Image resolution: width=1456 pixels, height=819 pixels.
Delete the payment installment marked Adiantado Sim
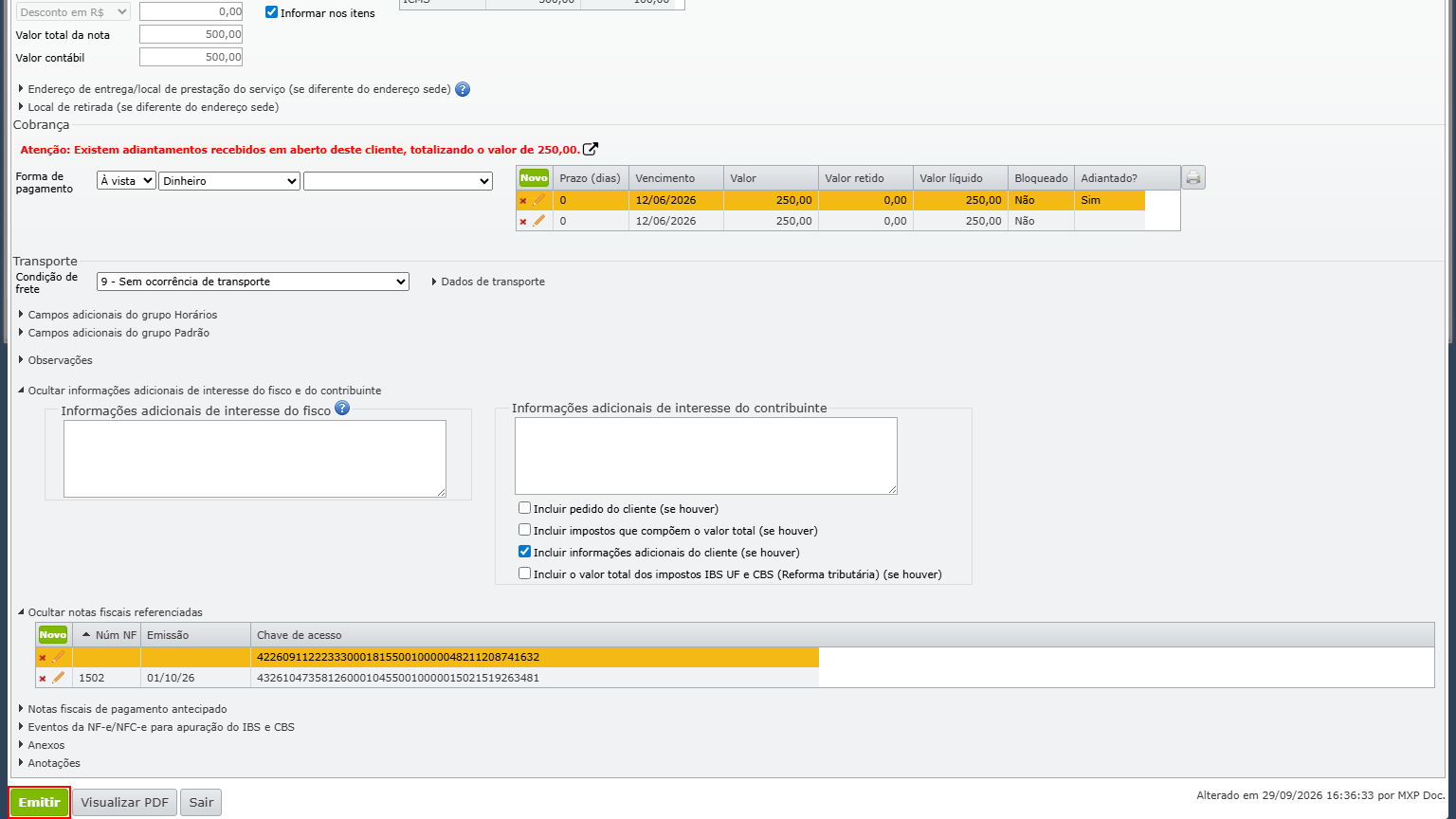[x=523, y=201]
